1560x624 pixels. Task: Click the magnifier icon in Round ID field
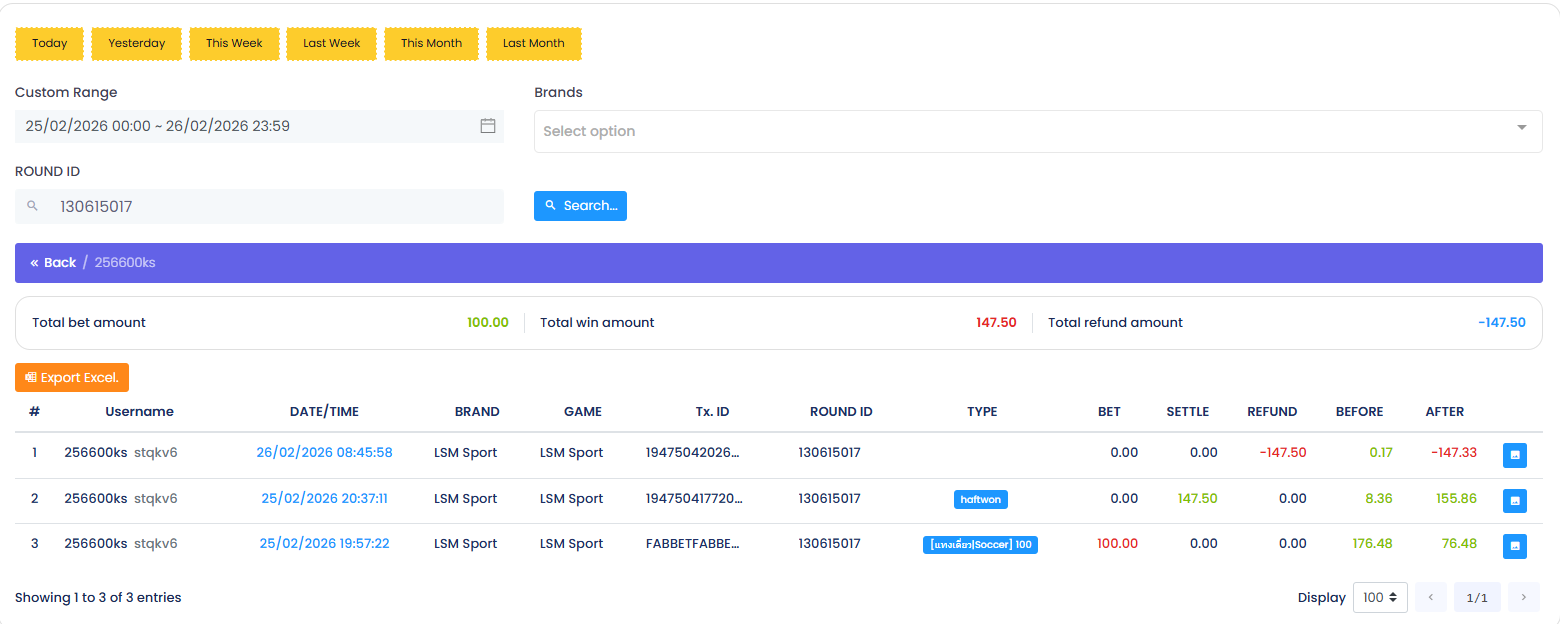click(33, 206)
